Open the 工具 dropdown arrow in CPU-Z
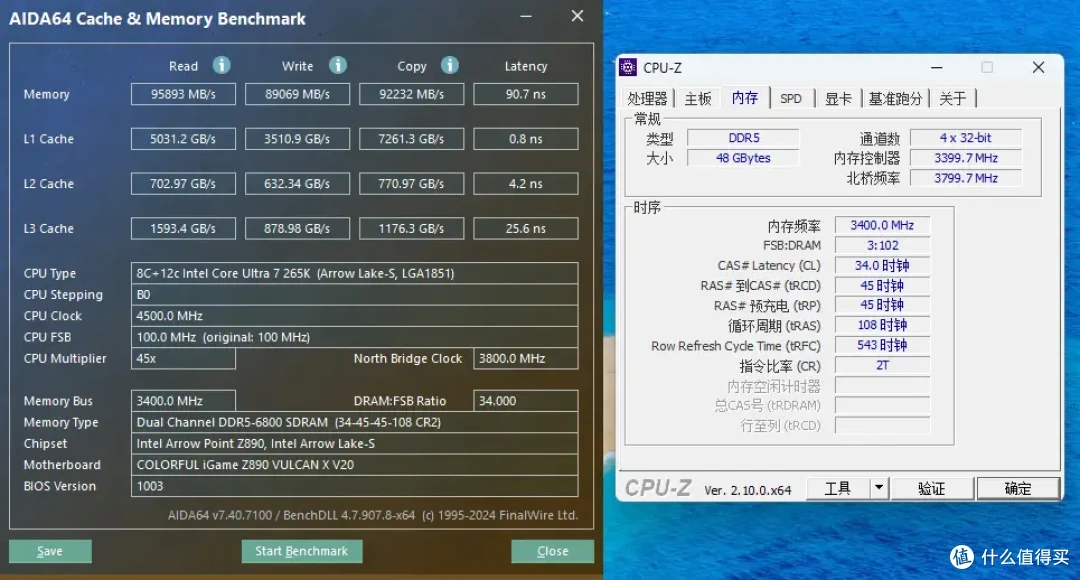Viewport: 1080px width, 580px height. (879, 488)
